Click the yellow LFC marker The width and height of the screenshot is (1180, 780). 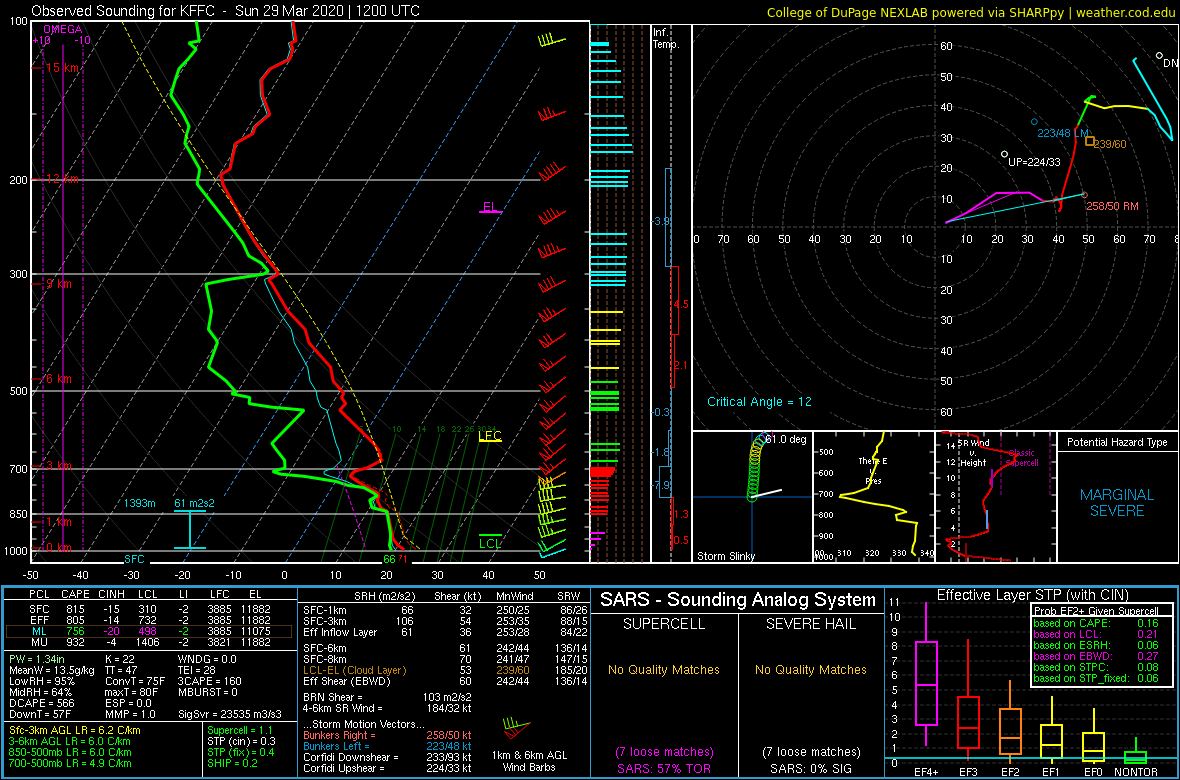[x=490, y=436]
